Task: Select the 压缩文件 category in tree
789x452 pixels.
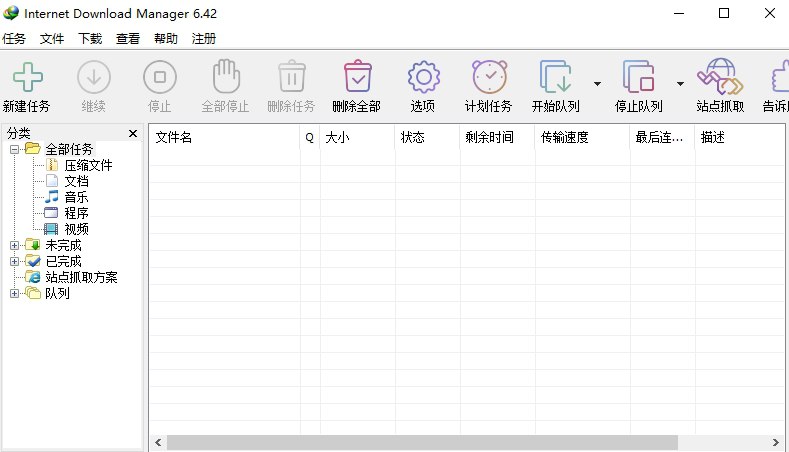Action: click(x=88, y=165)
